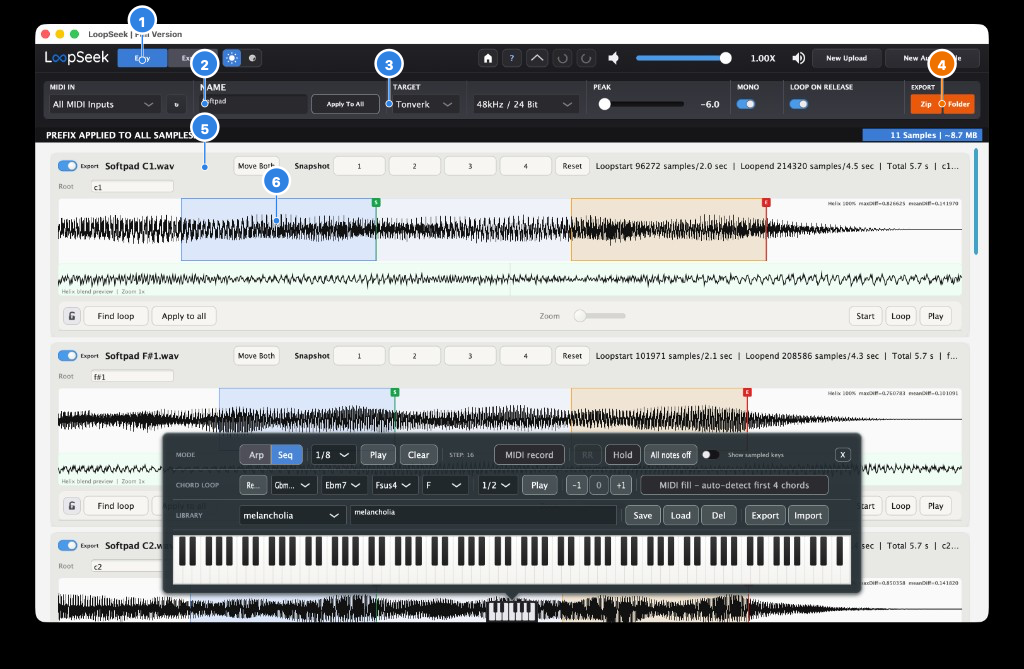This screenshot has width=1024, height=669.
Task: Switch to light theme sun icon
Action: coord(232,58)
